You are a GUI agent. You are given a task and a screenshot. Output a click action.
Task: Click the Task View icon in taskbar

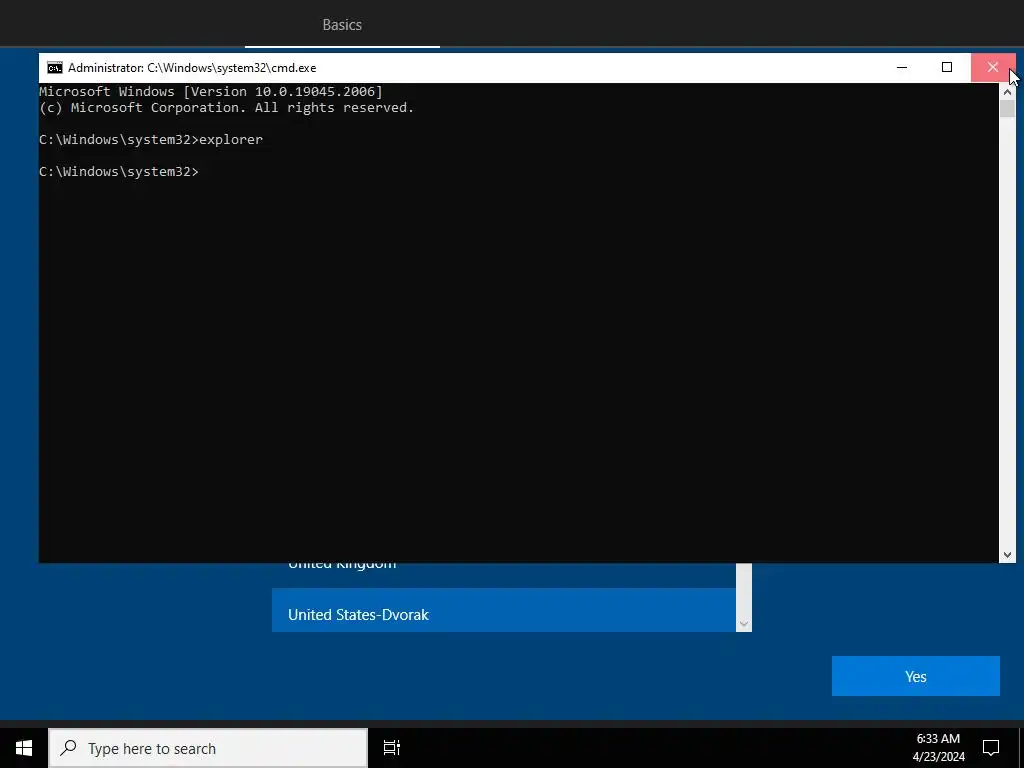tap(392, 748)
